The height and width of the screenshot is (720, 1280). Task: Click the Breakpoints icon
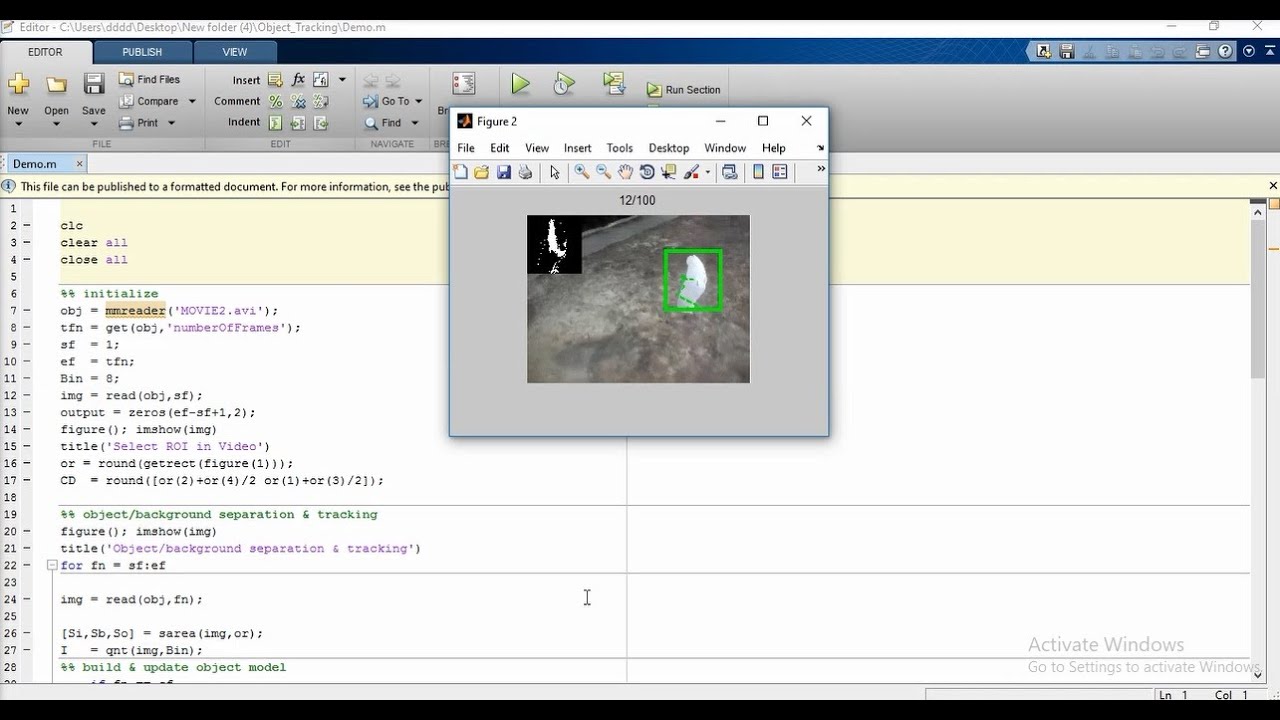(463, 84)
